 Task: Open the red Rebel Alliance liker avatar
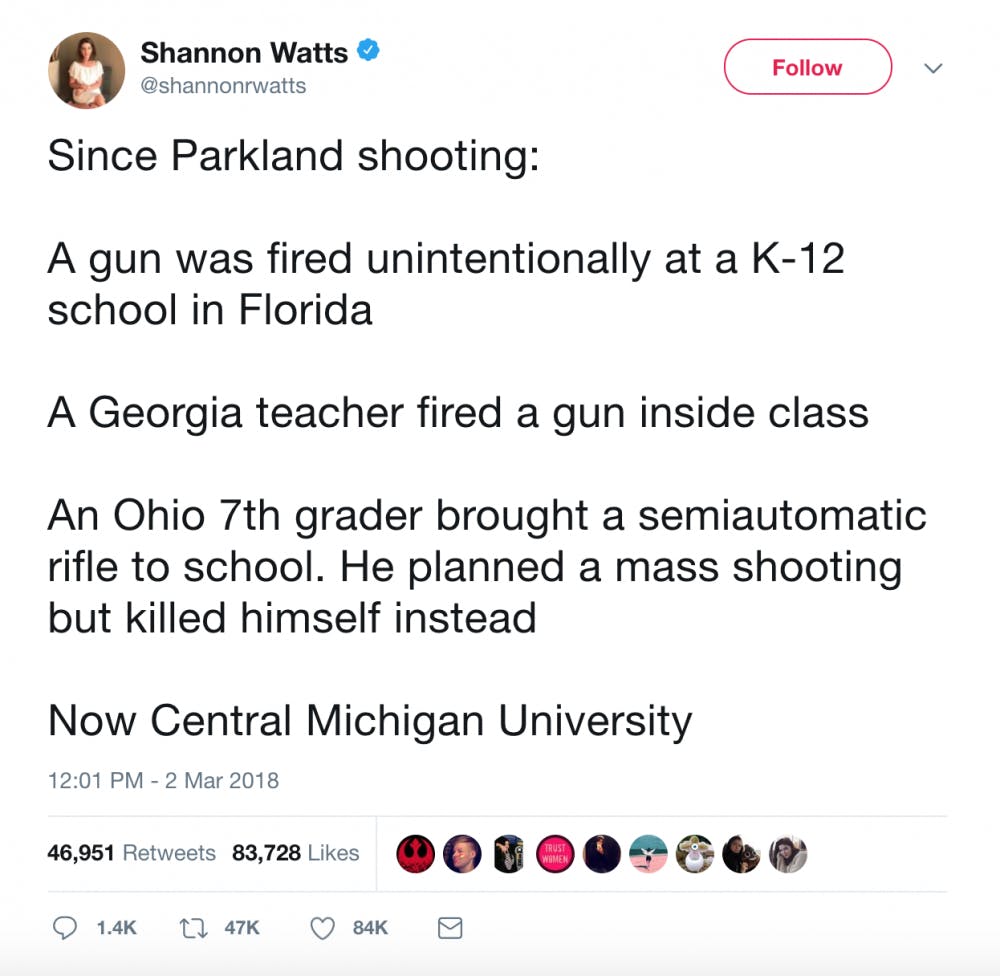415,853
